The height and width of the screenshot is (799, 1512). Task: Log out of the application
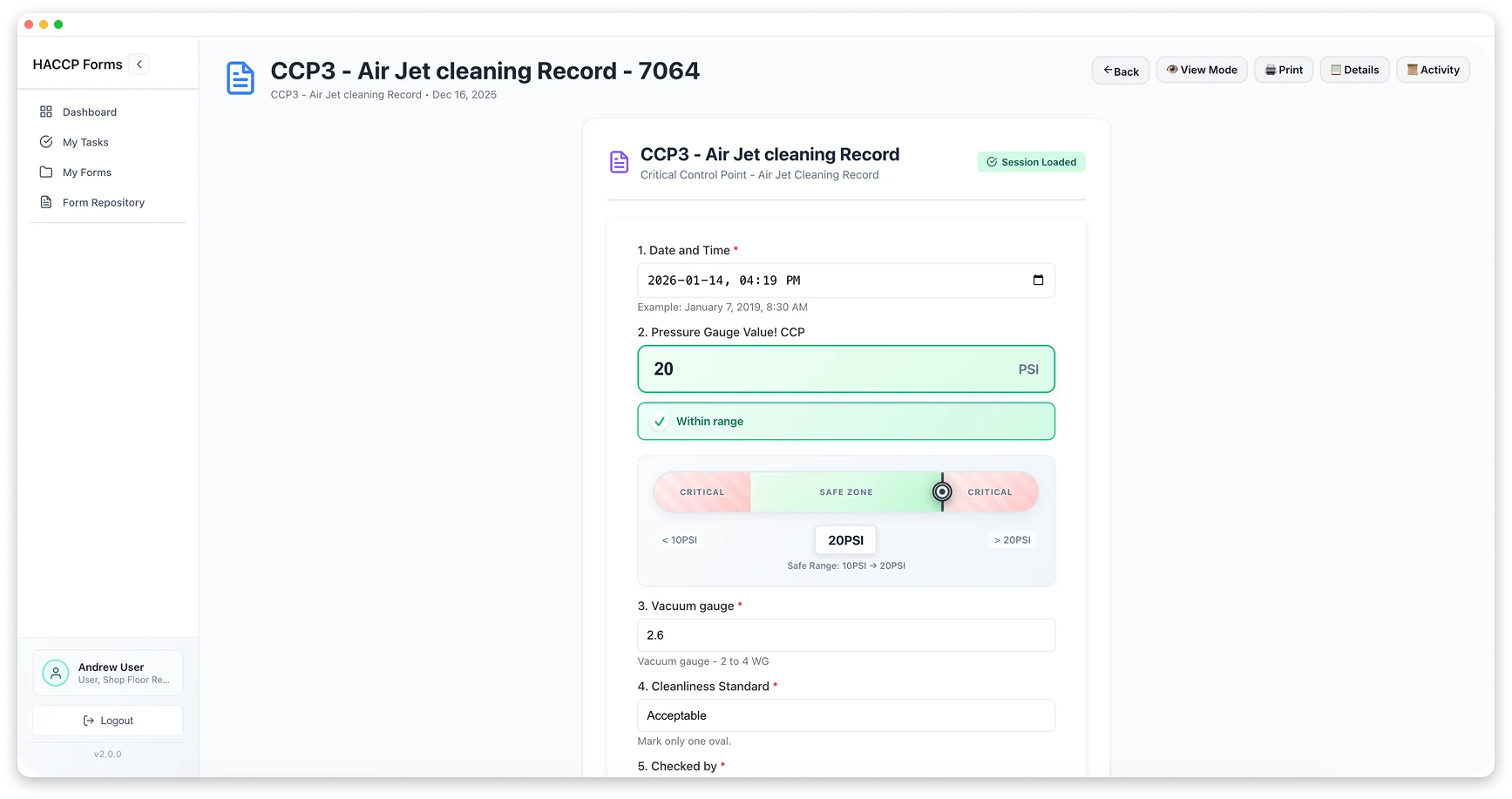click(107, 721)
